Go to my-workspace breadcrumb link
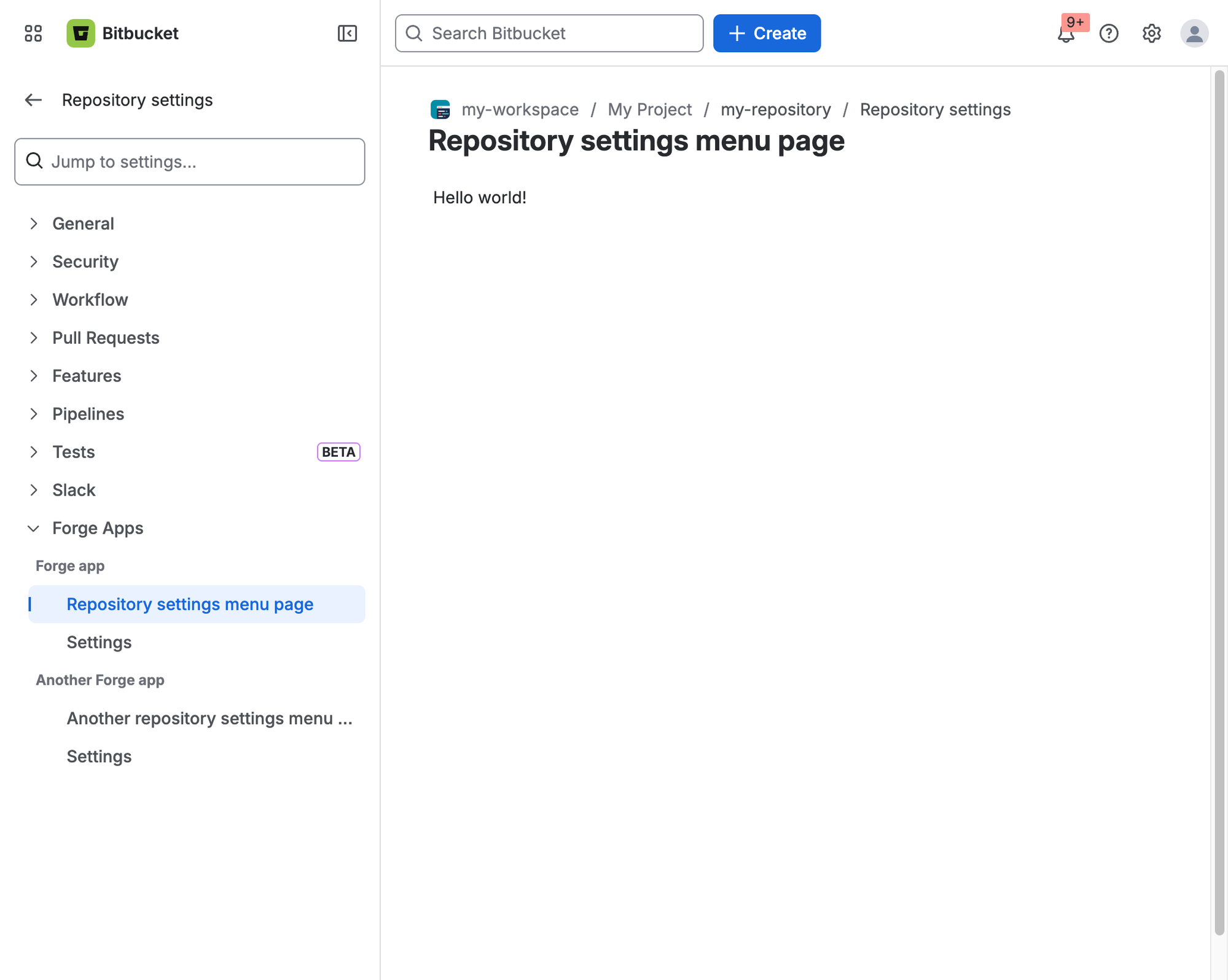Viewport: 1228px width, 980px height. pyautogui.click(x=520, y=109)
